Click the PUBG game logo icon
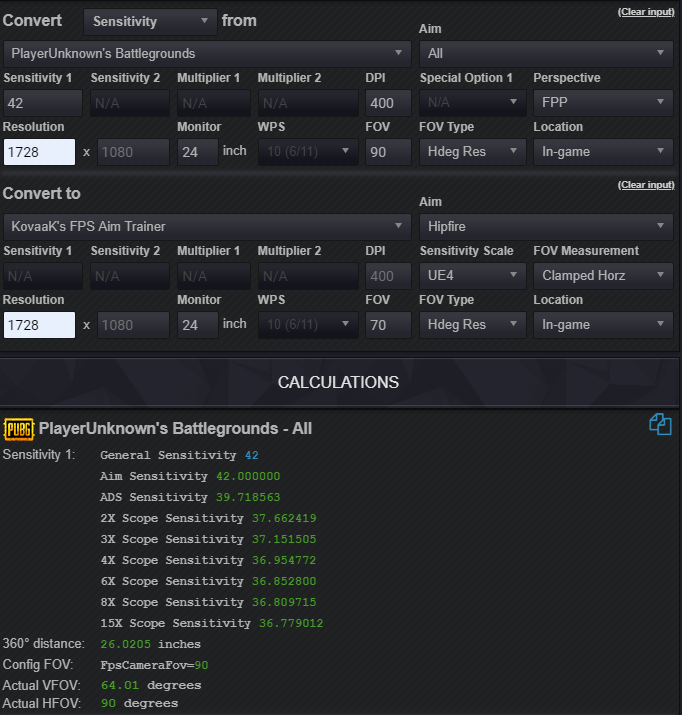Screen dimensions: 682x715 (x=19, y=429)
